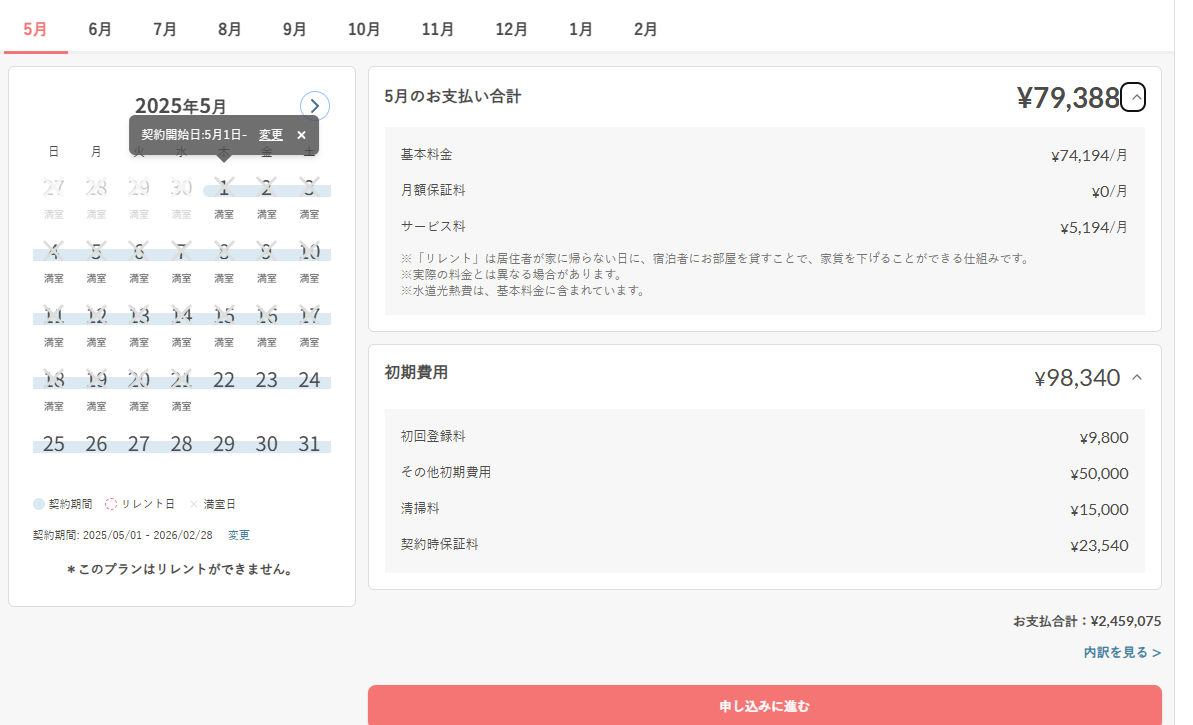Click 変更 inside the tooltip
This screenshot has width=1193, height=725.
(269, 134)
